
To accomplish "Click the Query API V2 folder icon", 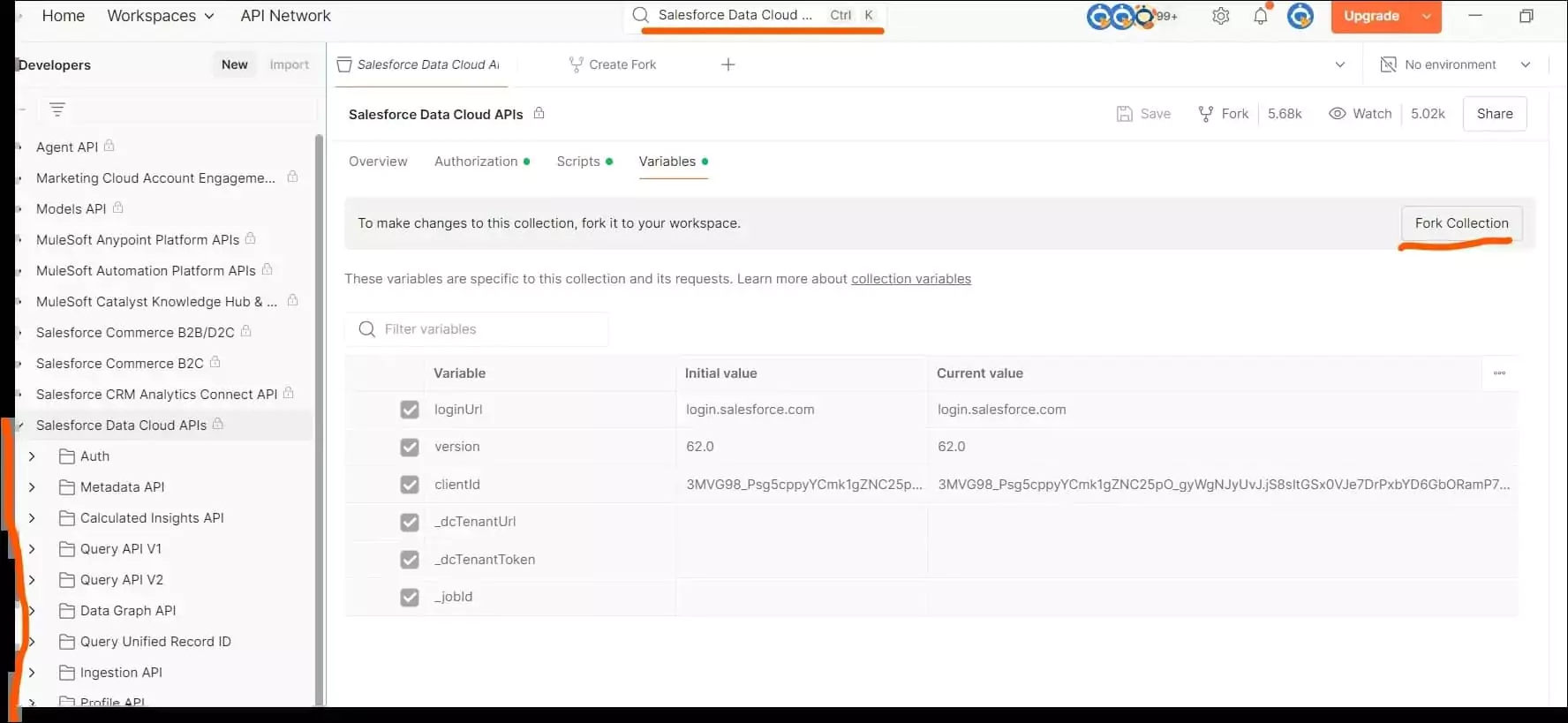I will 66,580.
